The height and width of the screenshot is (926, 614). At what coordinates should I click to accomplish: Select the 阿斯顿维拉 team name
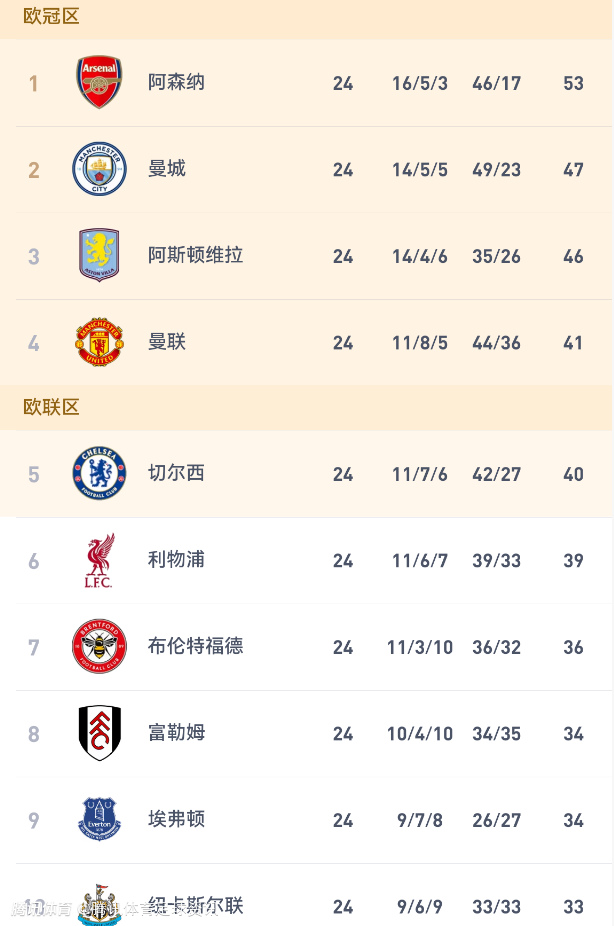[x=195, y=255]
